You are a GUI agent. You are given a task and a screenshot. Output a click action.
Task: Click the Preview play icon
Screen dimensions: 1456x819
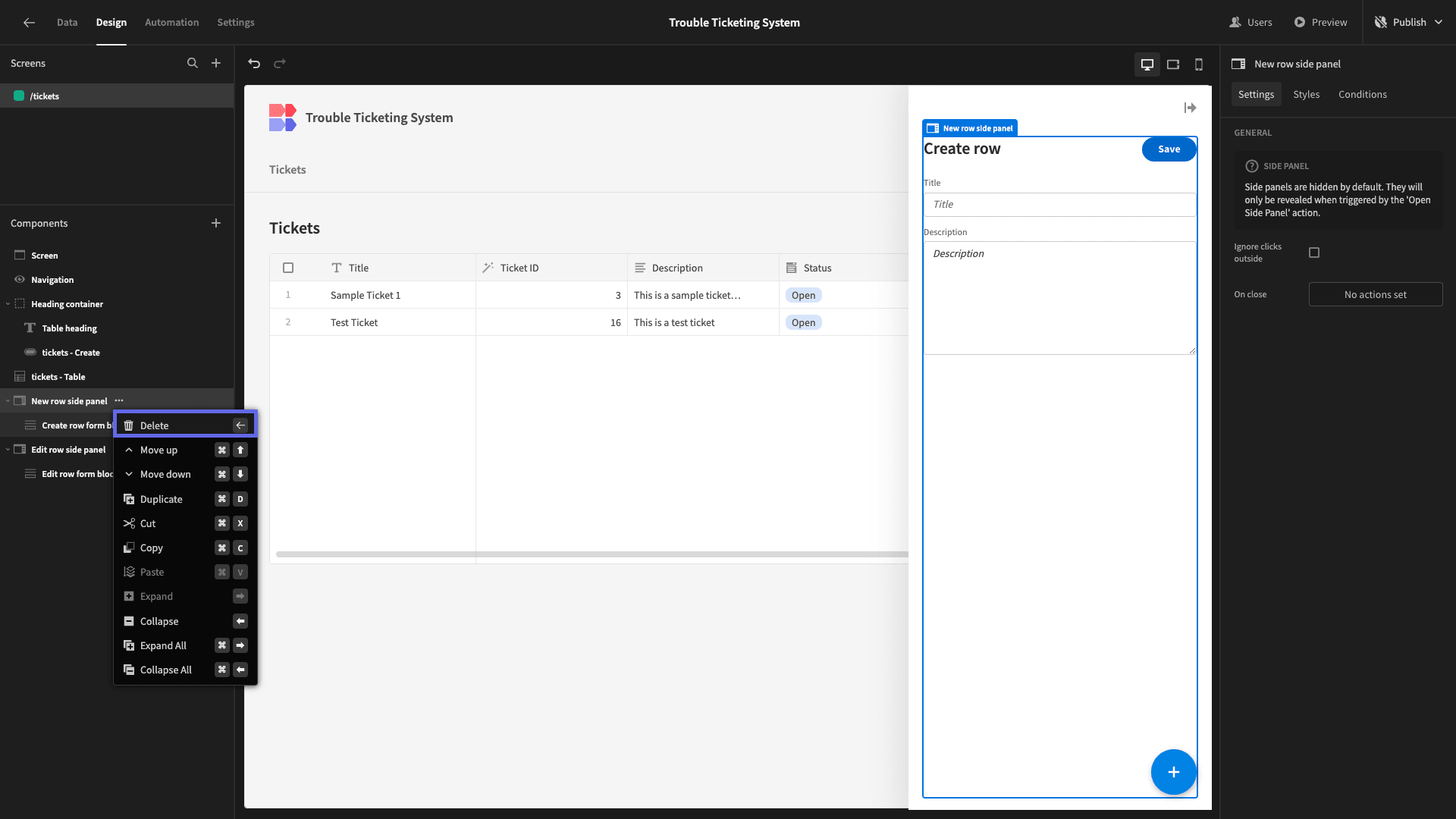click(x=1300, y=23)
